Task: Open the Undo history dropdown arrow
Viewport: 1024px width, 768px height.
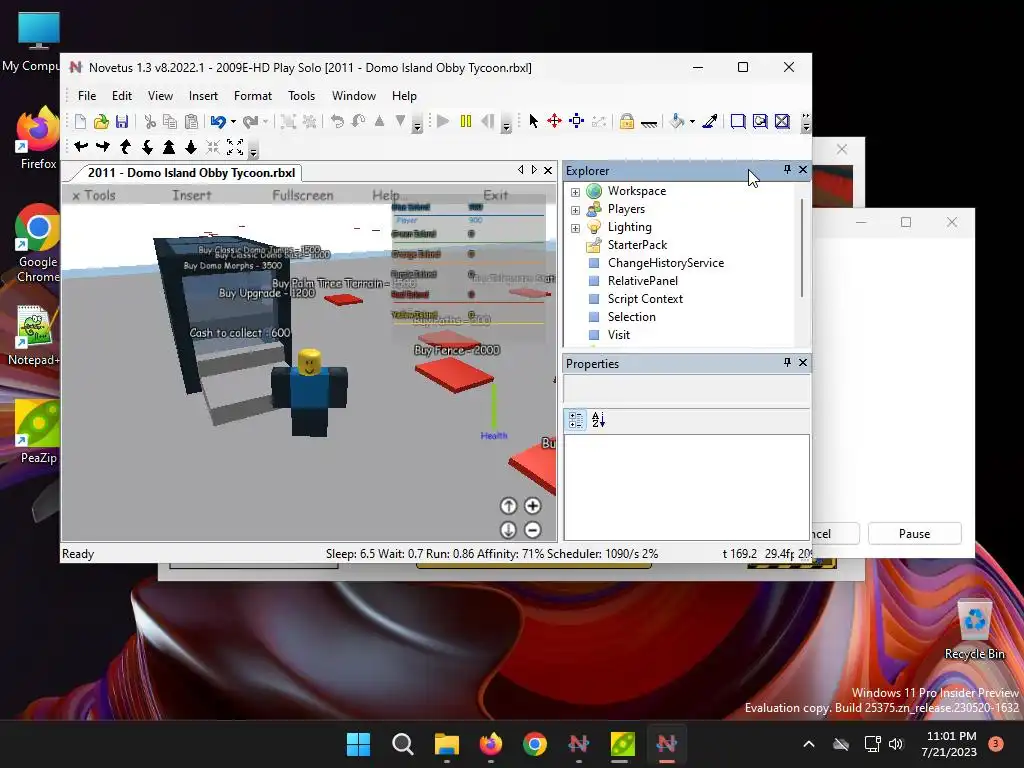Action: (234, 121)
